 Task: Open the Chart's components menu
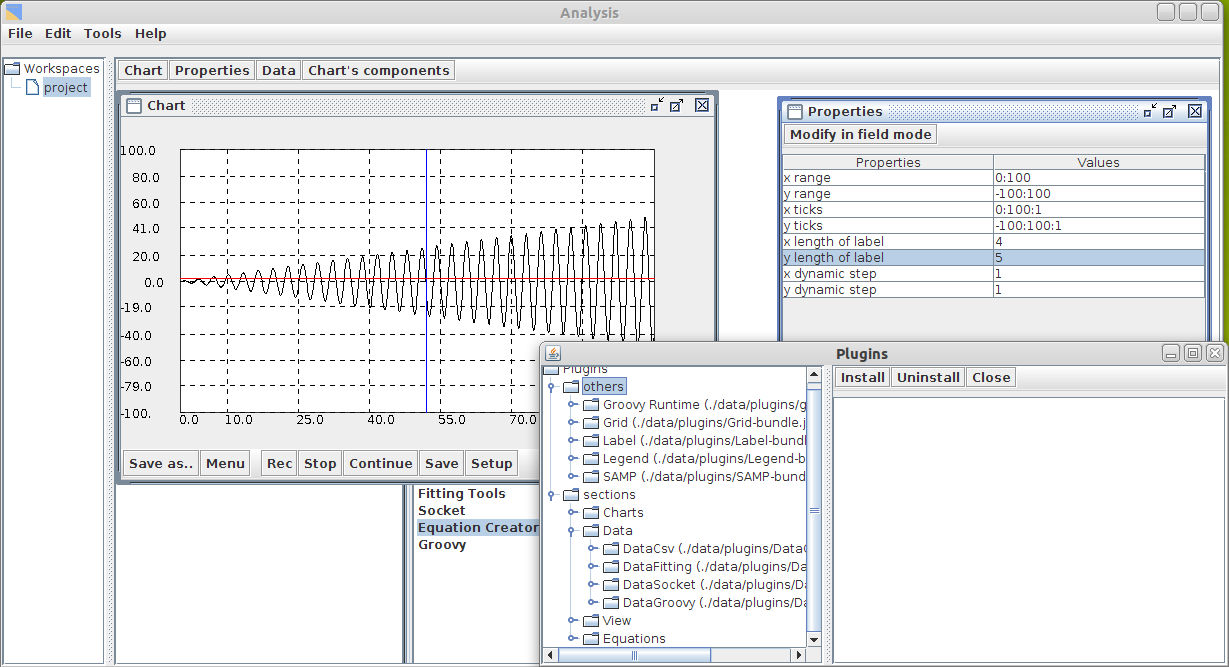click(x=378, y=70)
